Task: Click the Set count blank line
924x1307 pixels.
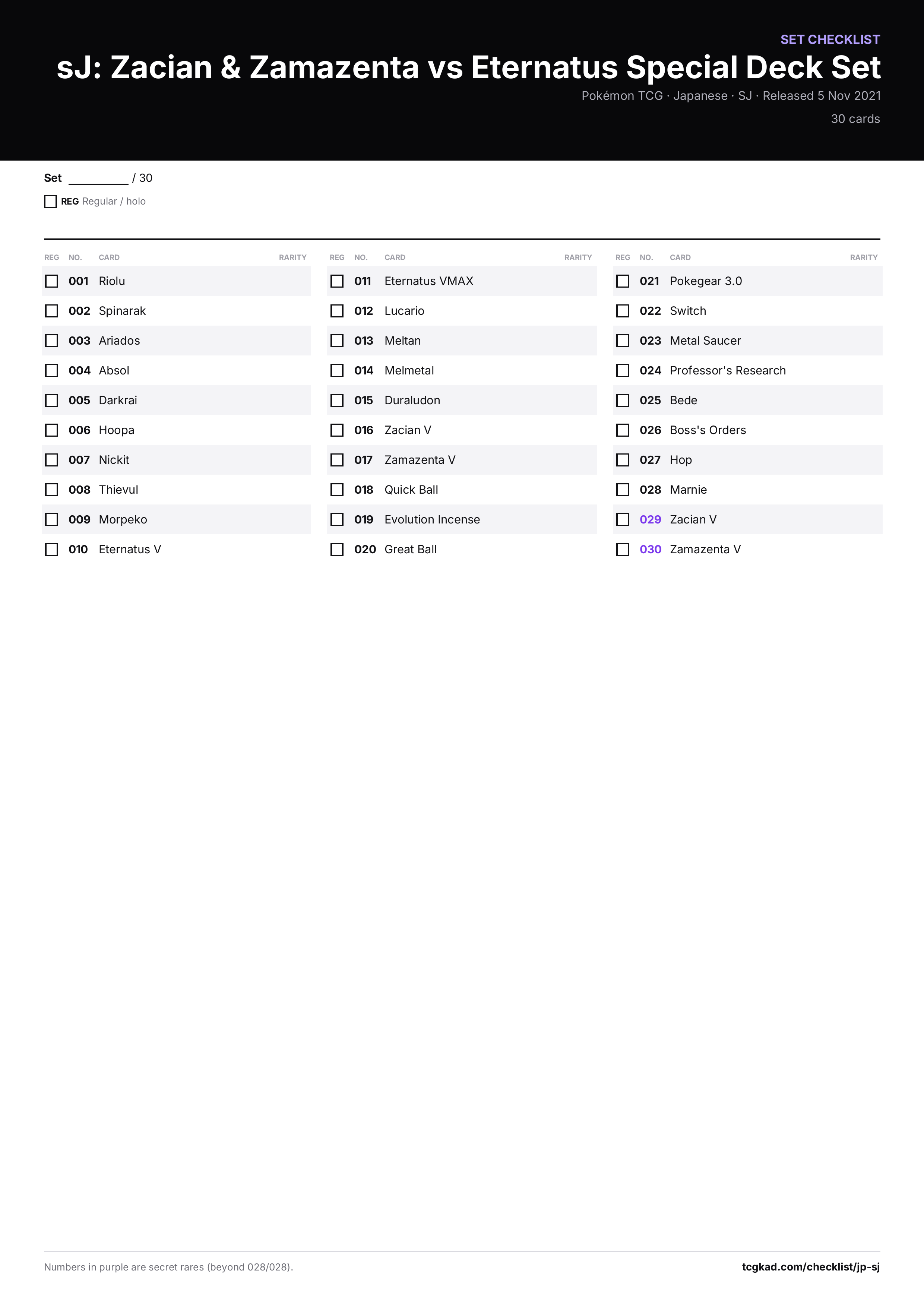Action: point(98,179)
